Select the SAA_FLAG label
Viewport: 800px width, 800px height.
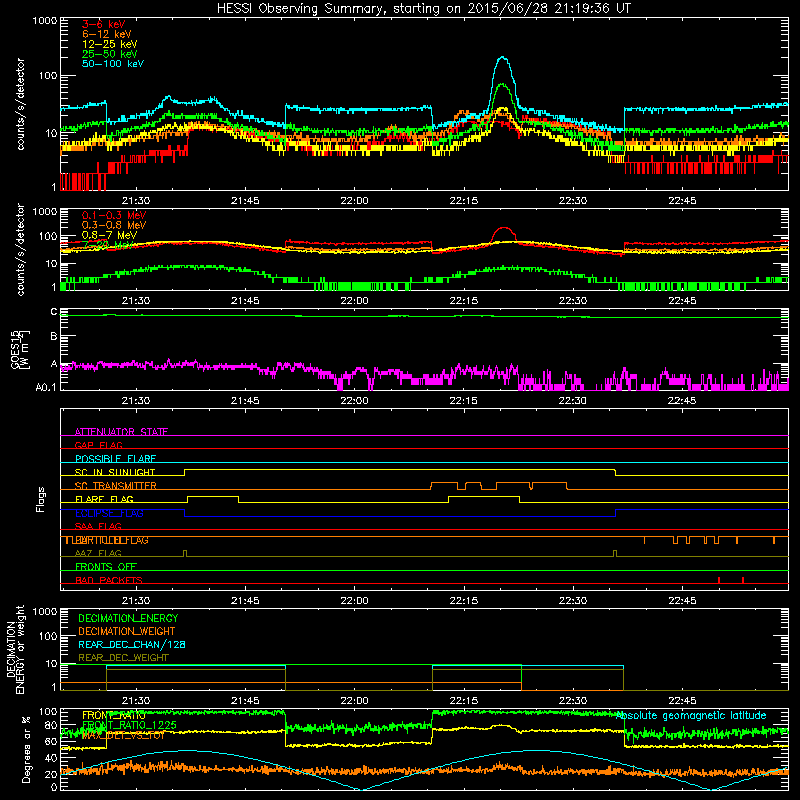[x=98, y=526]
